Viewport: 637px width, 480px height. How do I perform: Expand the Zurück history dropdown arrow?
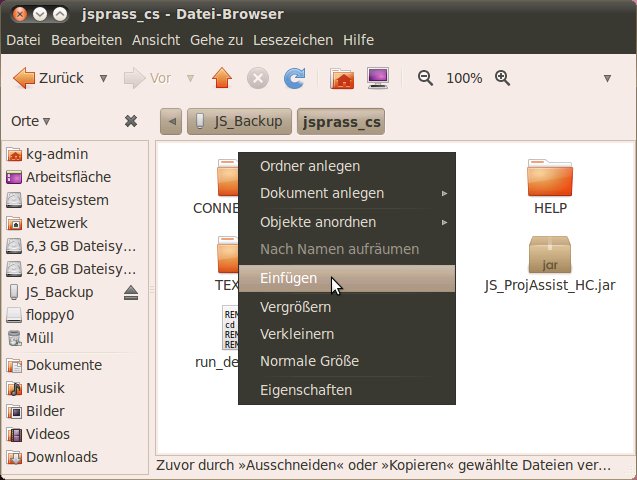click(103, 78)
